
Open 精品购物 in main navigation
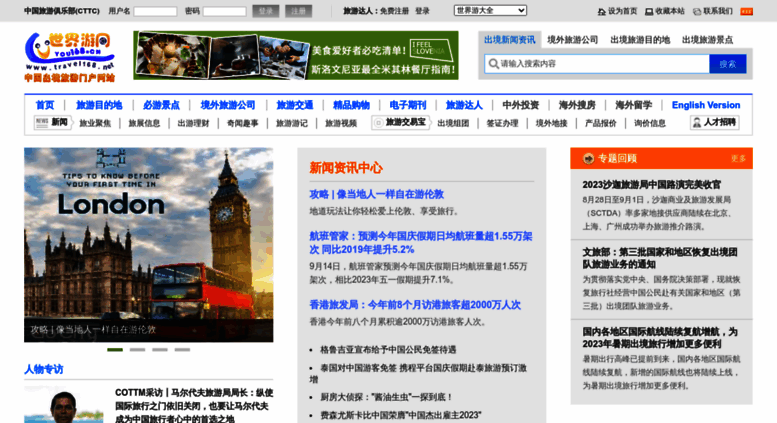(x=351, y=105)
